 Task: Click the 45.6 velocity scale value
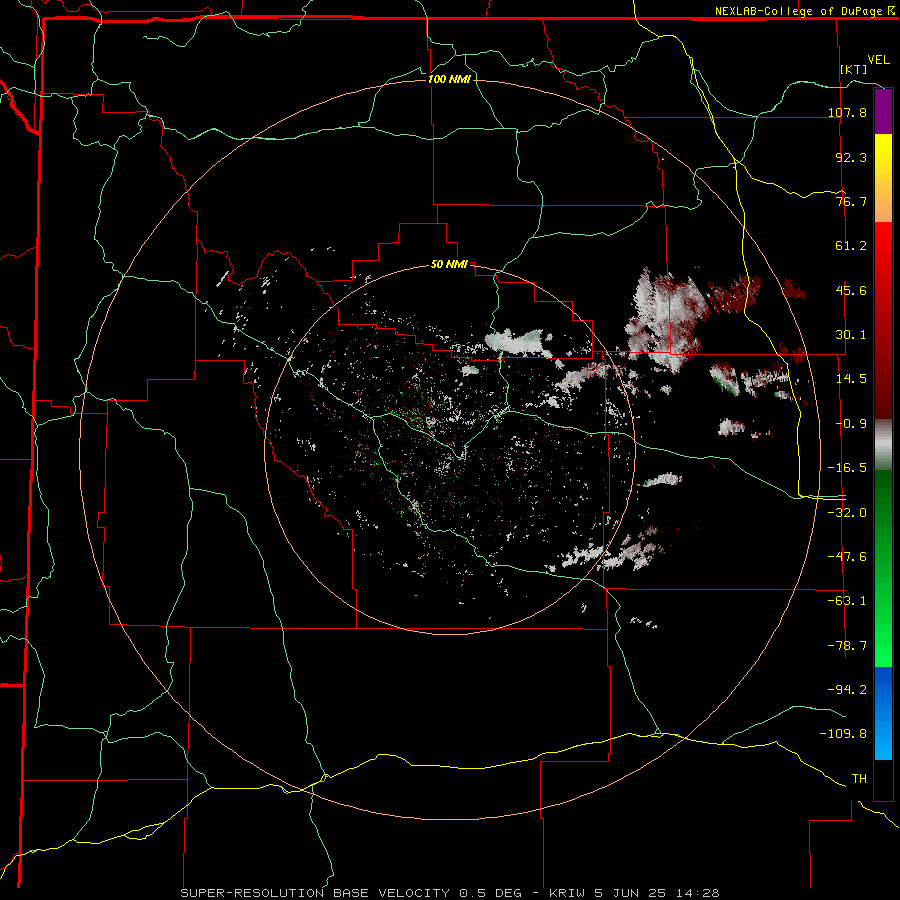[x=851, y=290]
